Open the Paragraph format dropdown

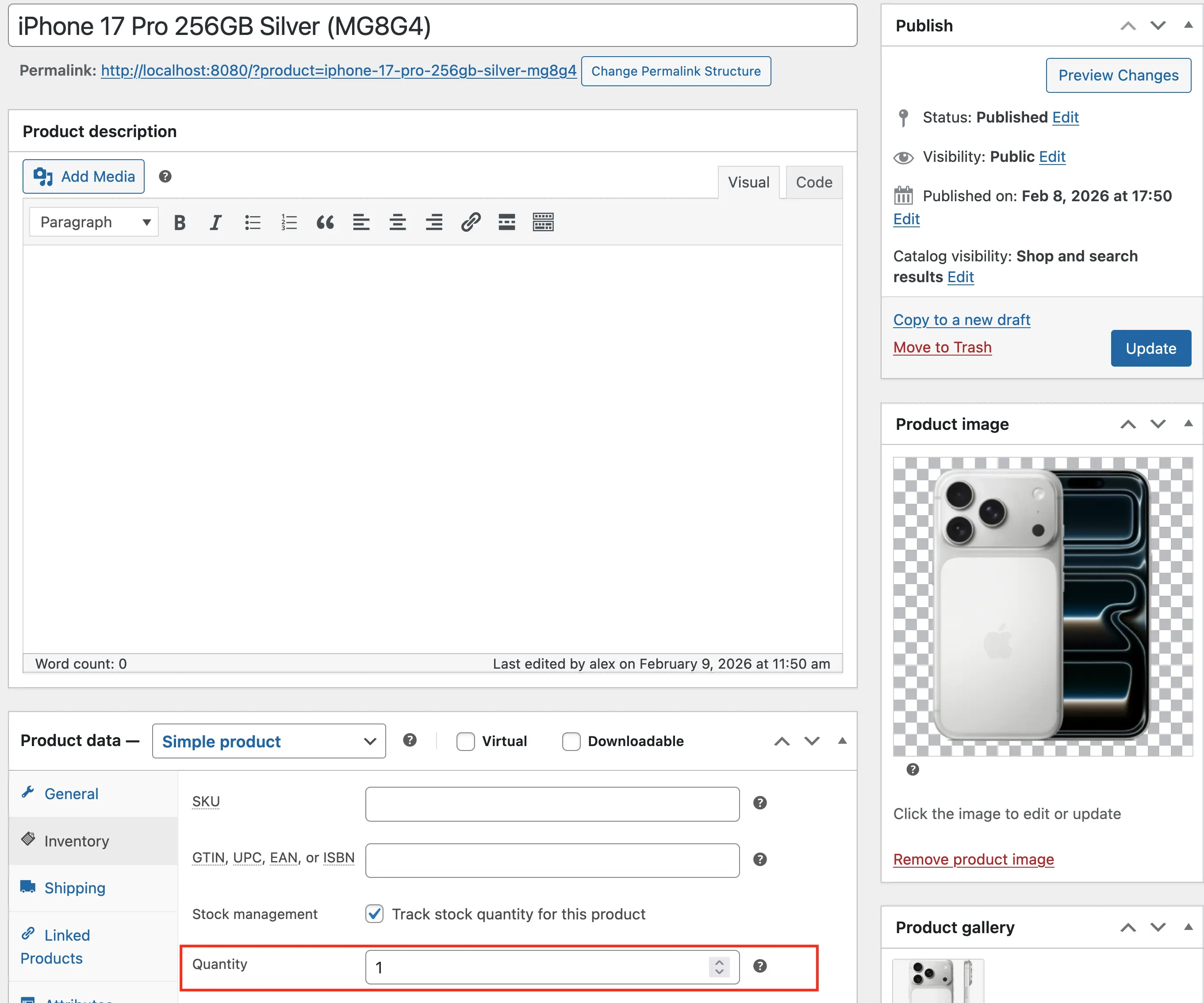[x=94, y=222]
